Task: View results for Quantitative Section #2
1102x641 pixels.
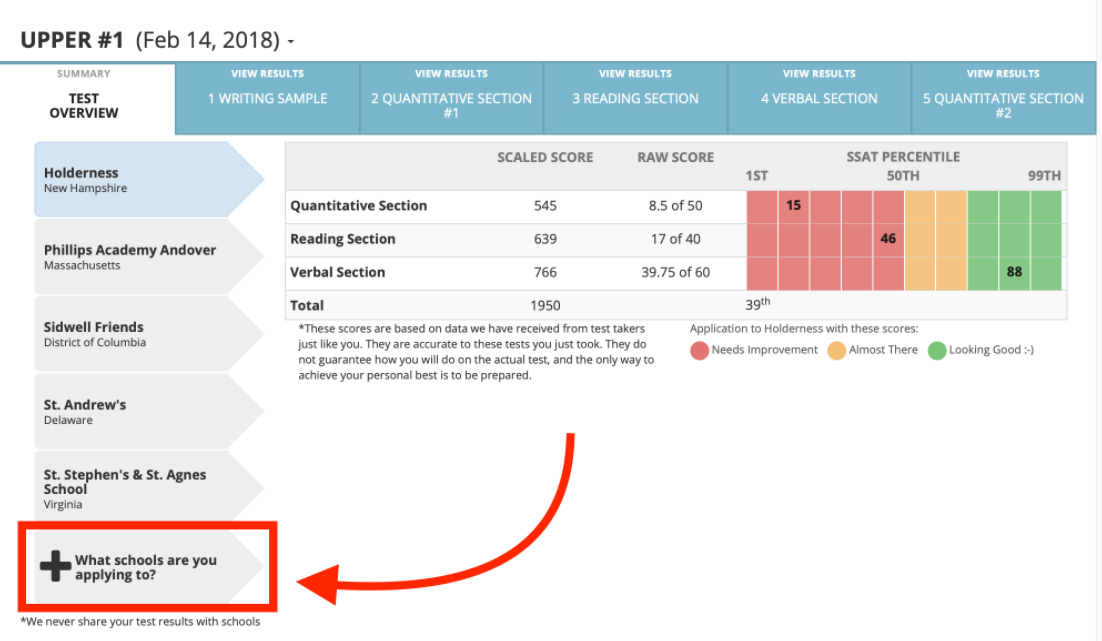Action: 1004,98
